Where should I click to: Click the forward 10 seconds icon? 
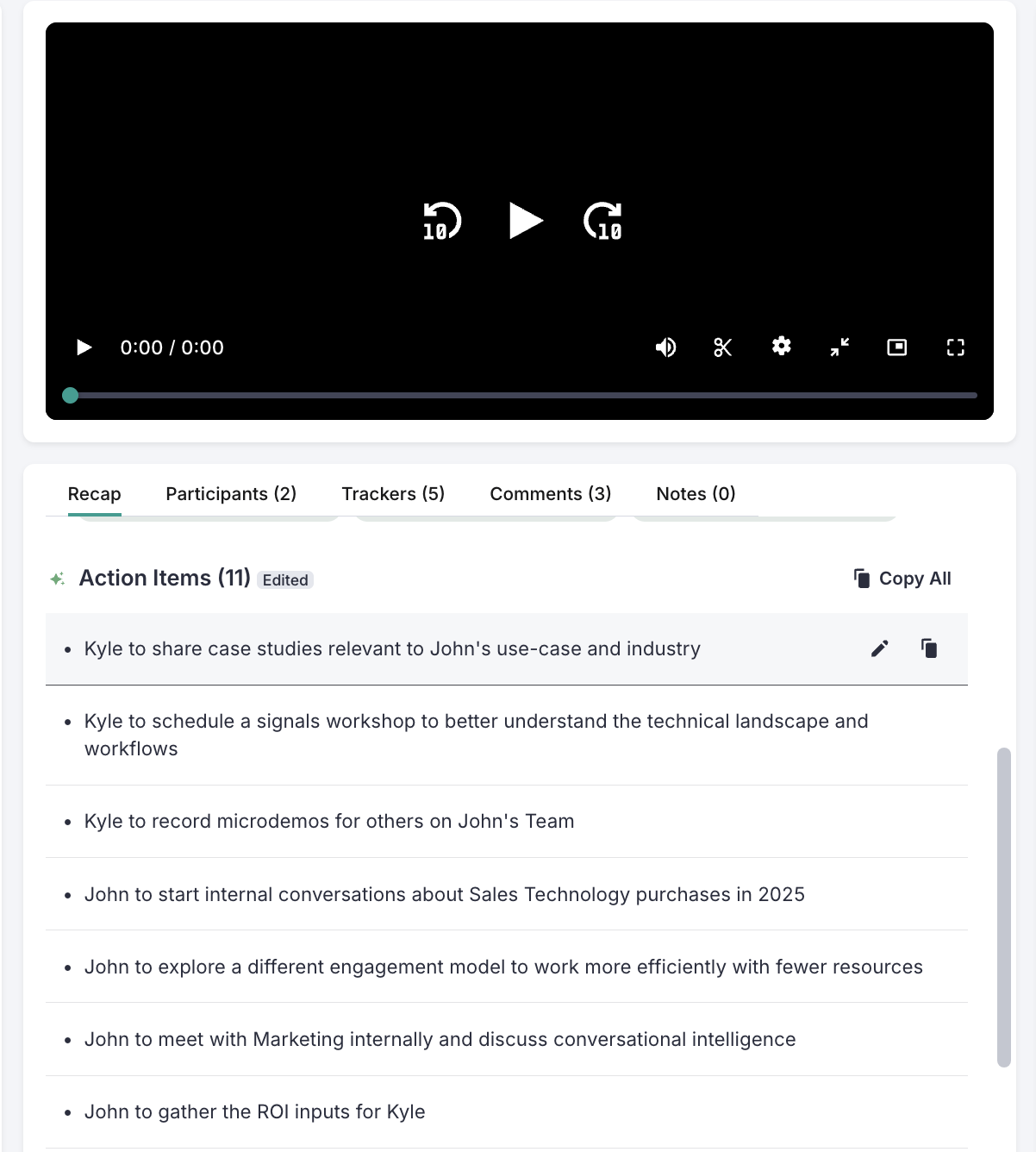pyautogui.click(x=603, y=221)
